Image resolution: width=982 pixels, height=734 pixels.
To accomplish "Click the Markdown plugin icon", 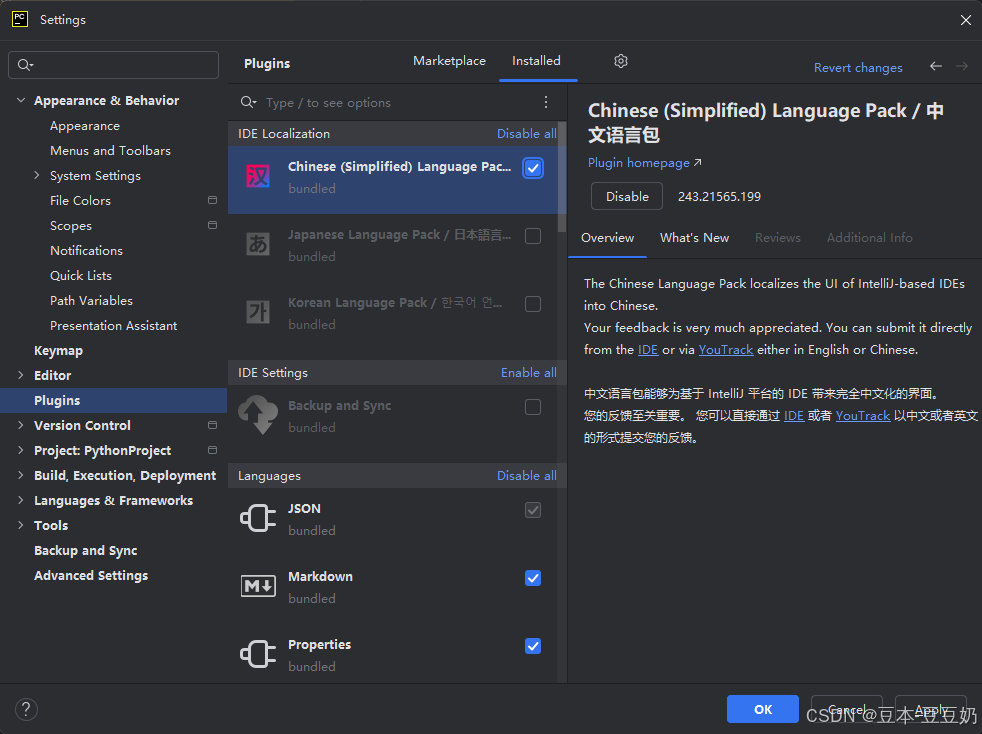I will [258, 586].
